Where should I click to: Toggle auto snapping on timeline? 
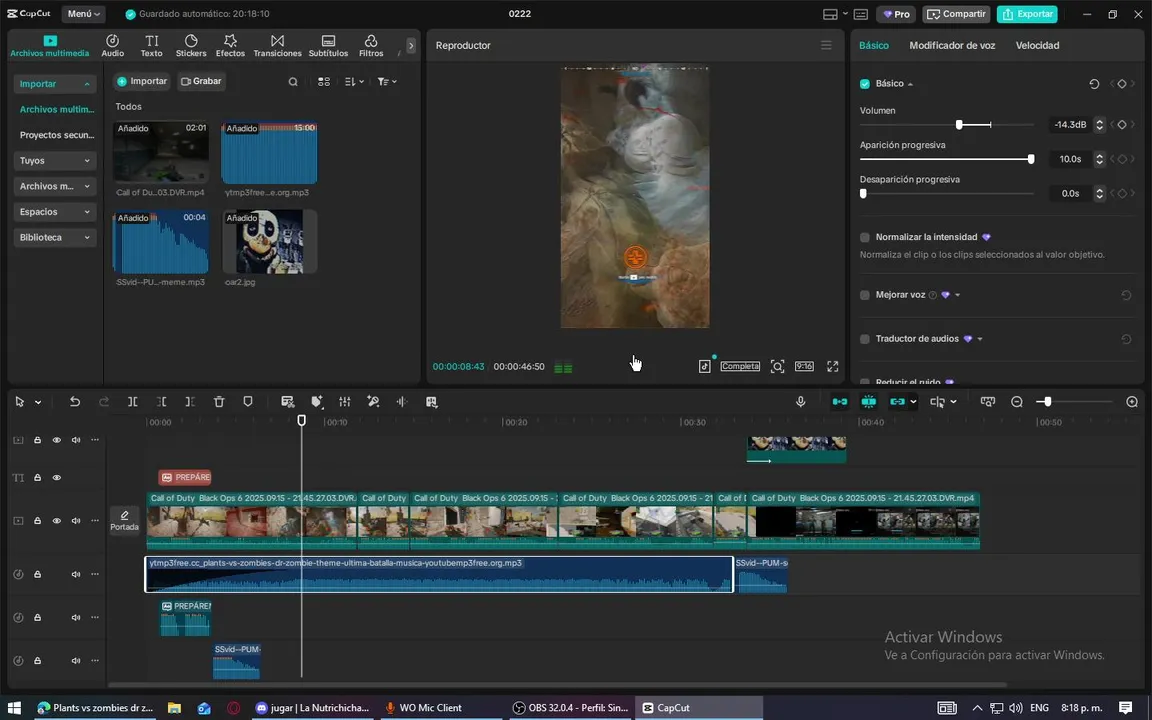click(868, 401)
